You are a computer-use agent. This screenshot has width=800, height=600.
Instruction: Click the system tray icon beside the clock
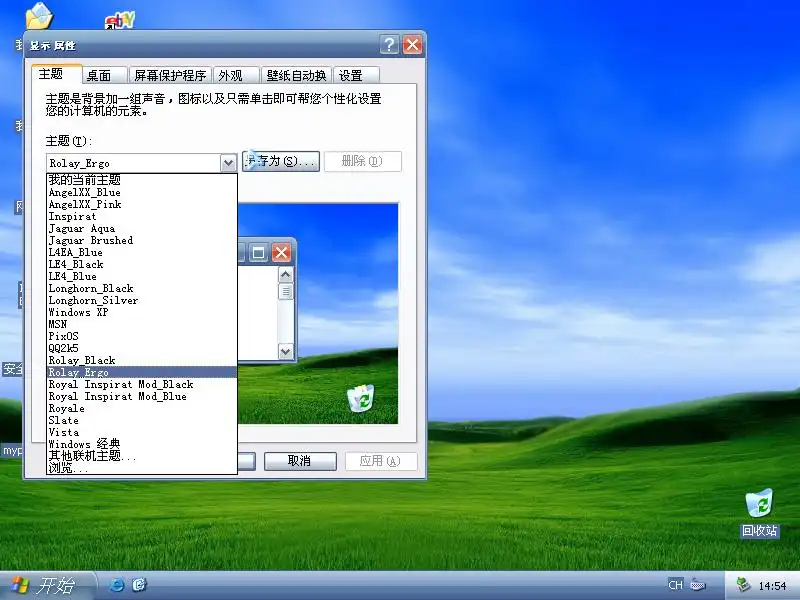743,585
